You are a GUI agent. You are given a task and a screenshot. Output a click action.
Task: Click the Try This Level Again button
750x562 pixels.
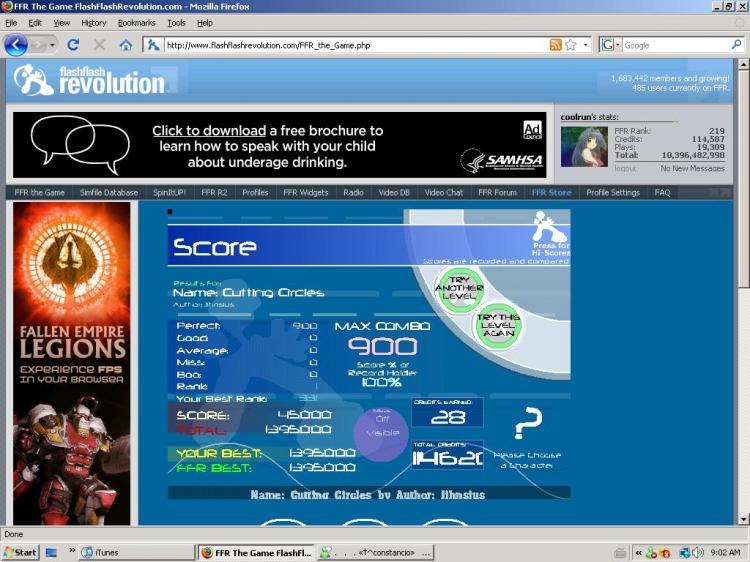498,325
